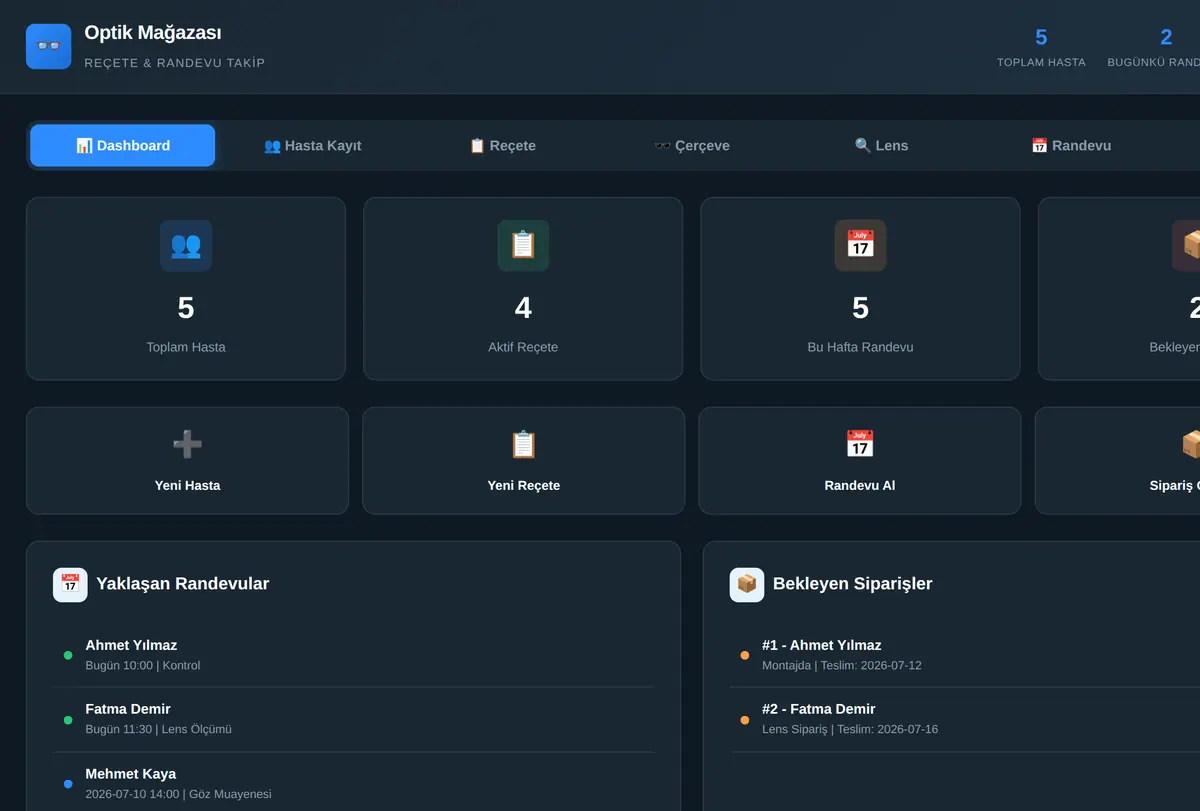1200x811 pixels.
Task: Open pending order #1 - Ahmet Yılmaz
Action: tap(965, 655)
